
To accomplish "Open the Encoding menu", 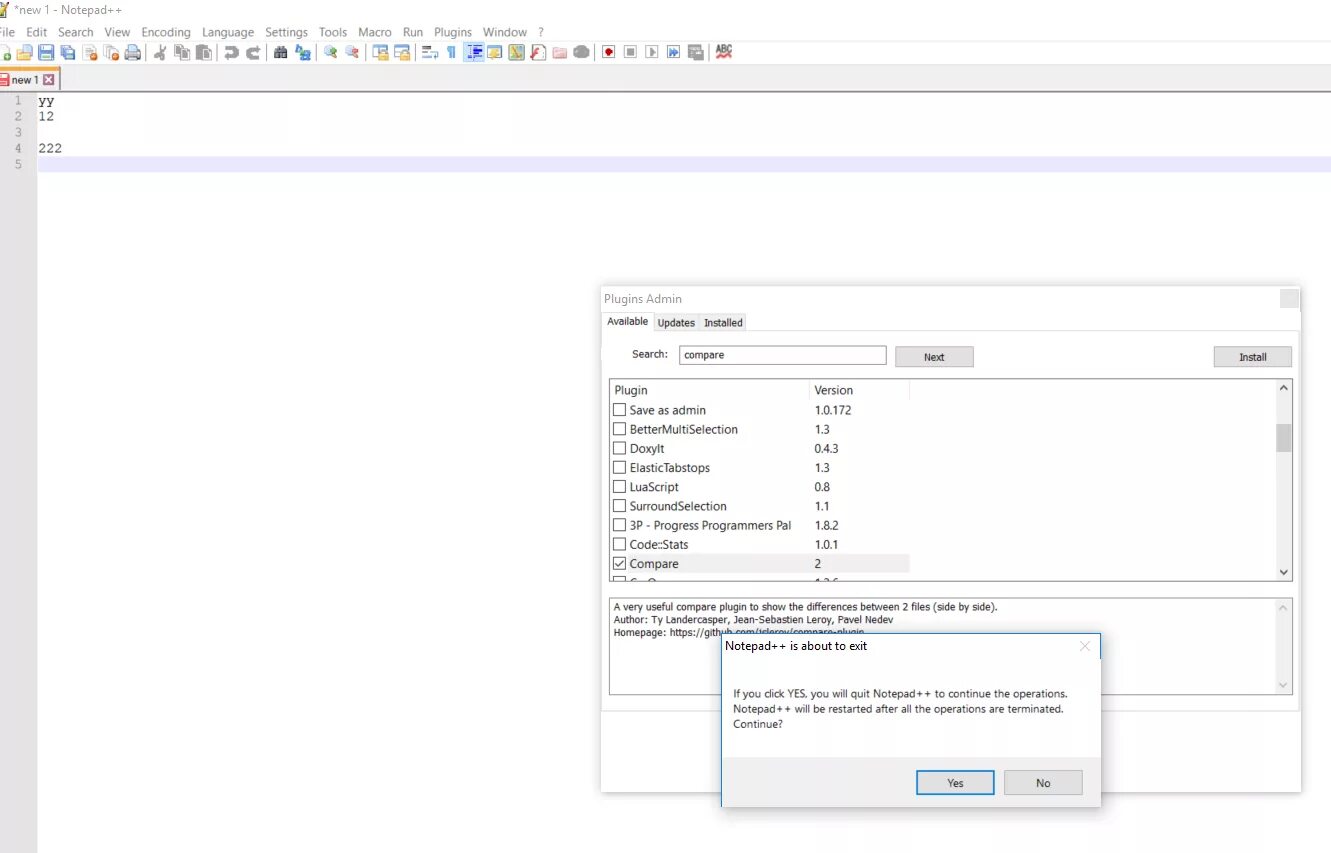I will [166, 32].
